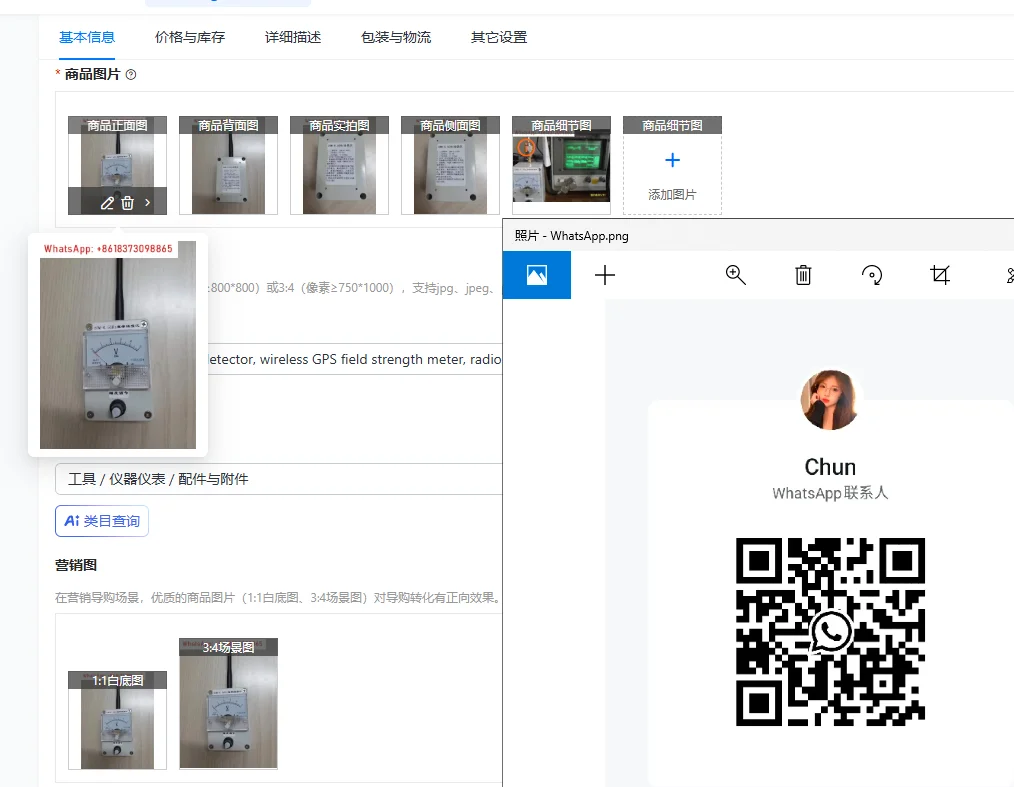Select the 商品背面图 thumbnail
Viewport: 1014px width, 787px height.
tap(228, 166)
